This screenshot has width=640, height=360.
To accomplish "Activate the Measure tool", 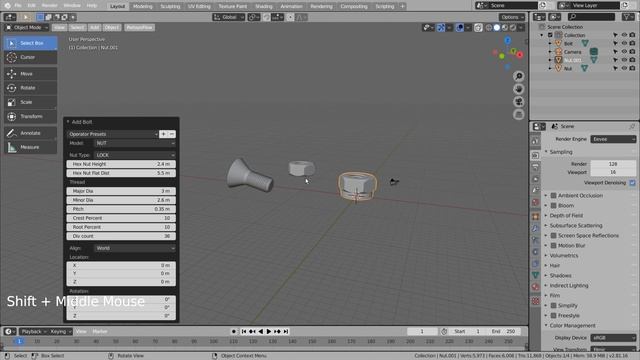I will click(31, 147).
